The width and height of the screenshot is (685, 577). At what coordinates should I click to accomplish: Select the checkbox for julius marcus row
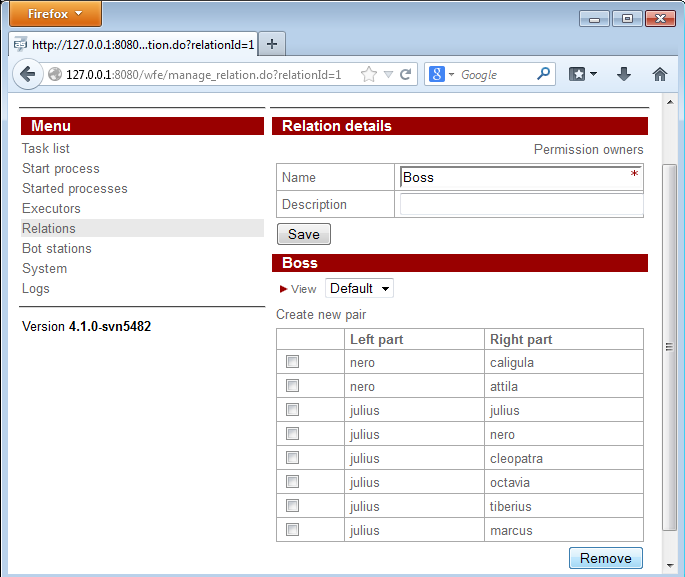[293, 530]
